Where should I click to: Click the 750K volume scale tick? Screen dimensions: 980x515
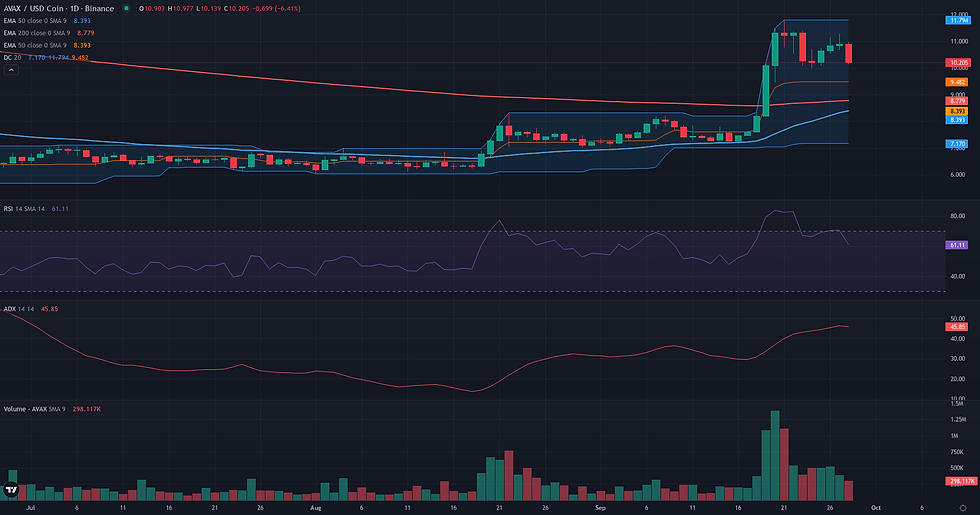[957, 452]
